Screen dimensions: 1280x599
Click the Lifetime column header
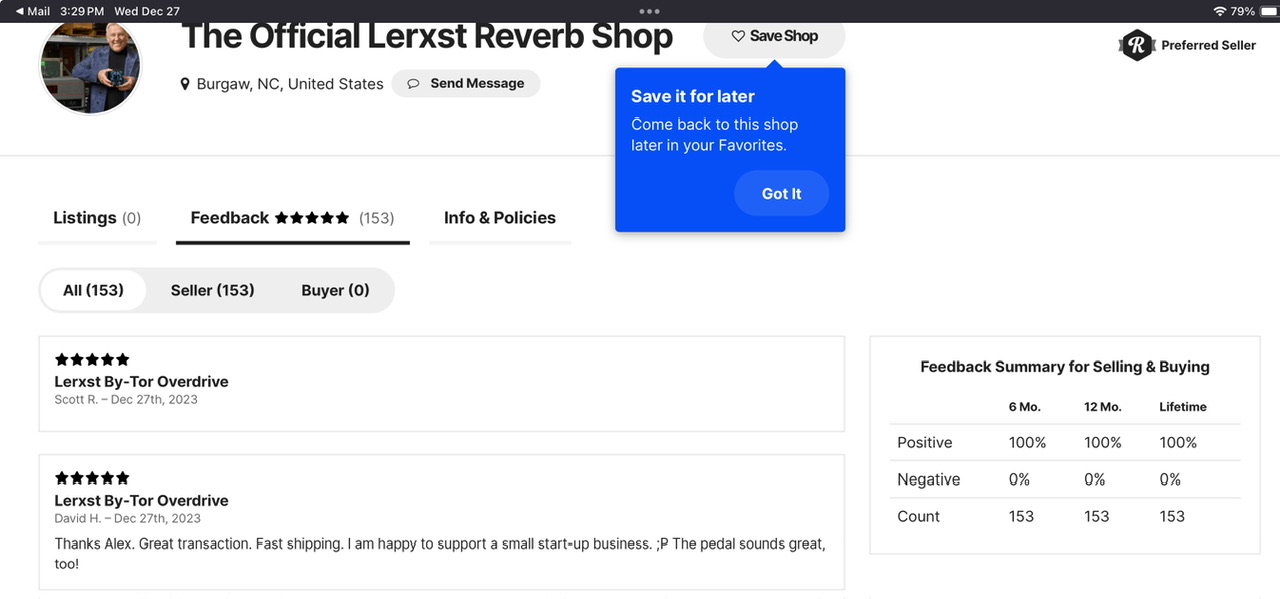1183,407
